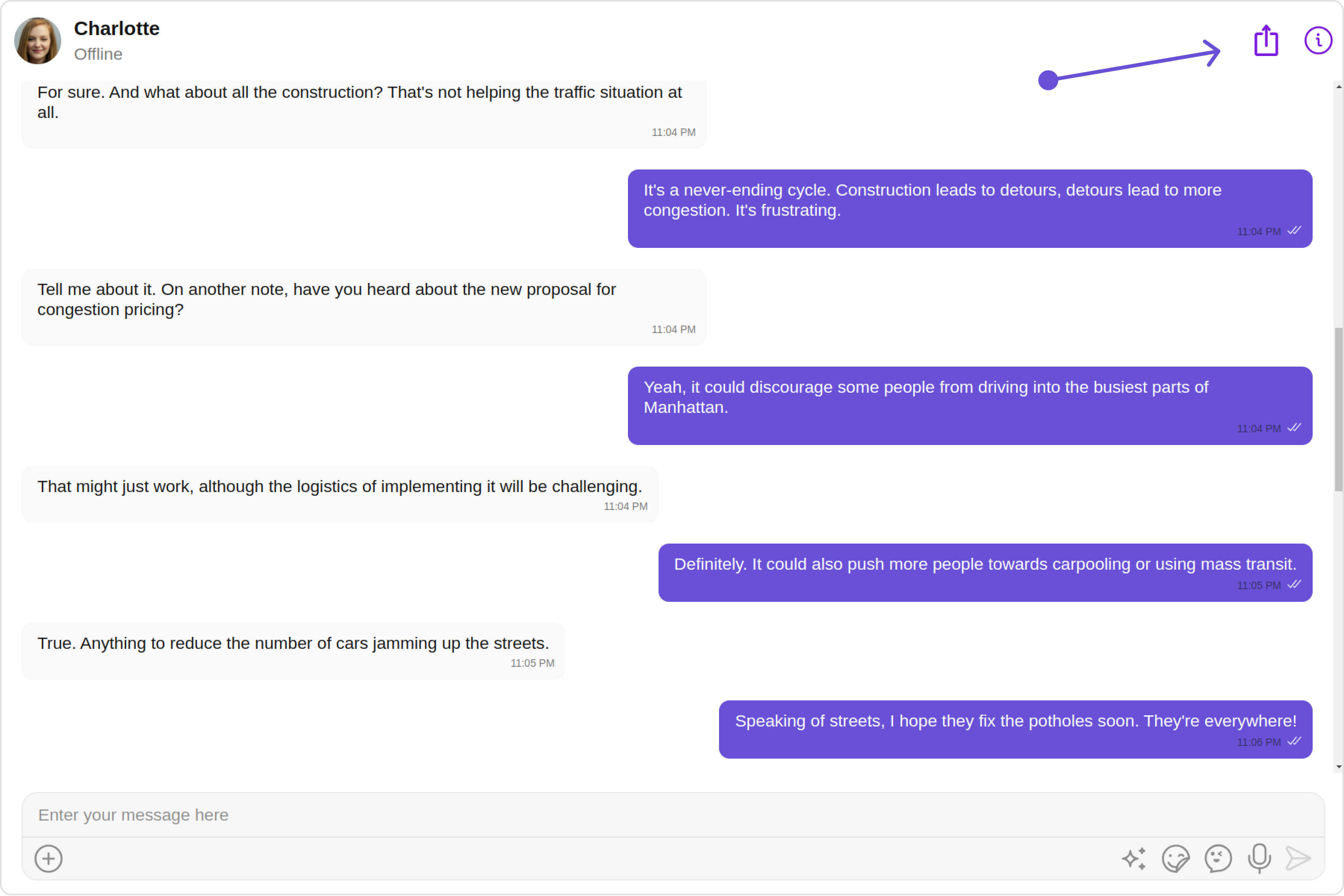The height and width of the screenshot is (896, 1344).
Task: Click the AI sparkle assistant icon
Action: tap(1134, 858)
